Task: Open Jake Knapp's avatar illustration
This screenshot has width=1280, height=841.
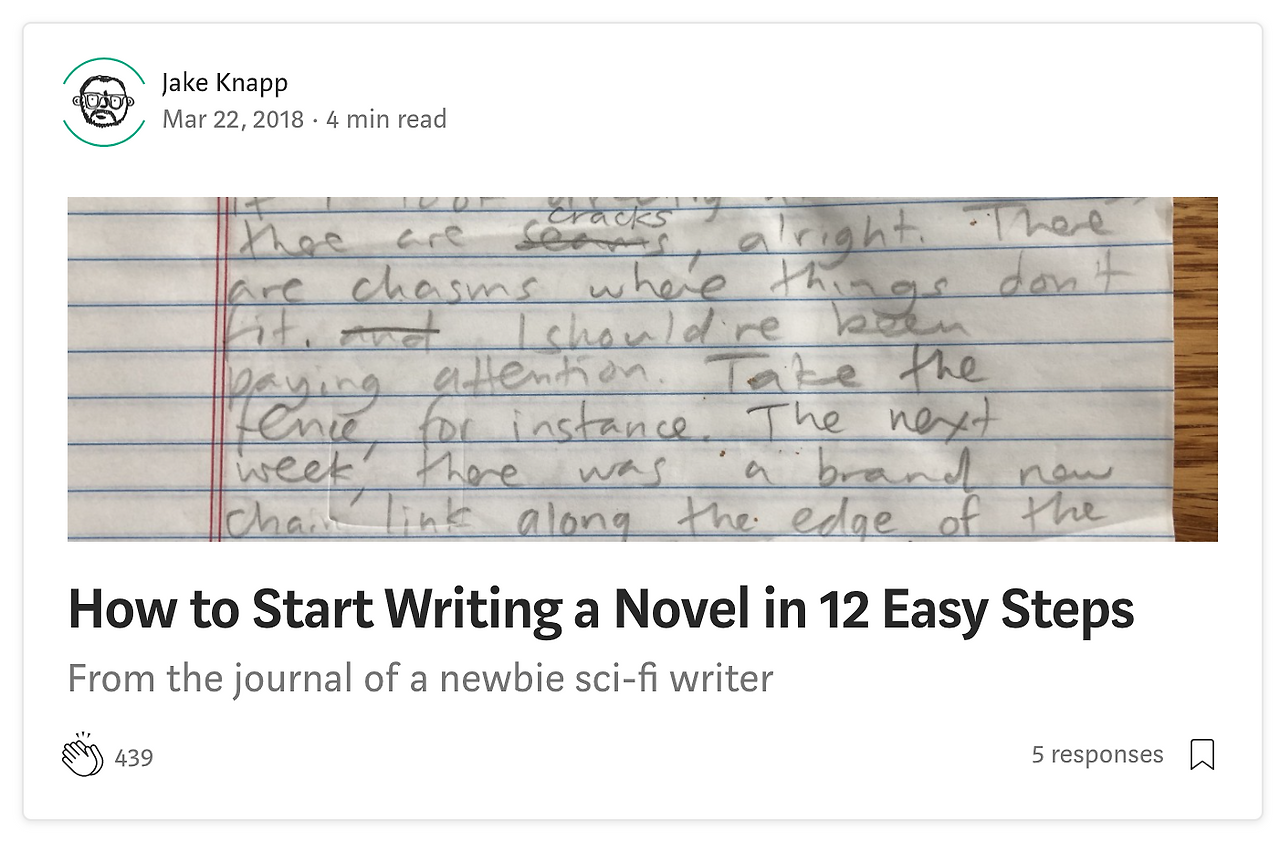Action: click(104, 101)
